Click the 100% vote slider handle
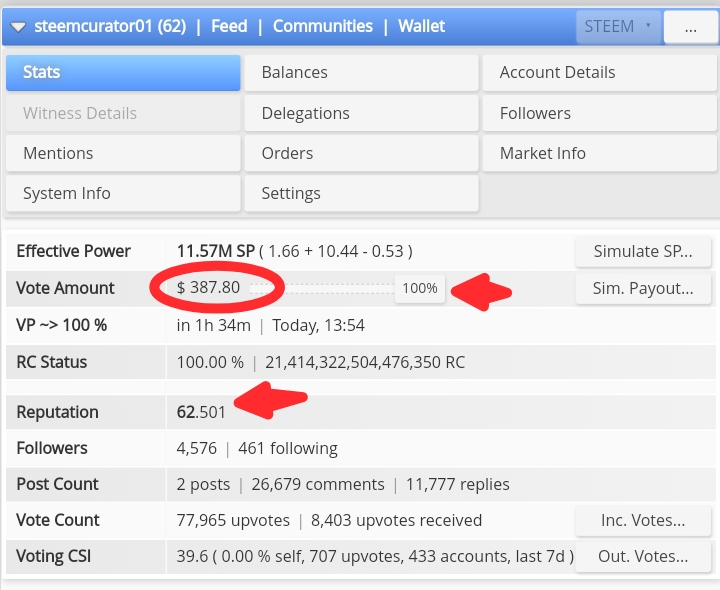720x590 pixels. pos(420,288)
